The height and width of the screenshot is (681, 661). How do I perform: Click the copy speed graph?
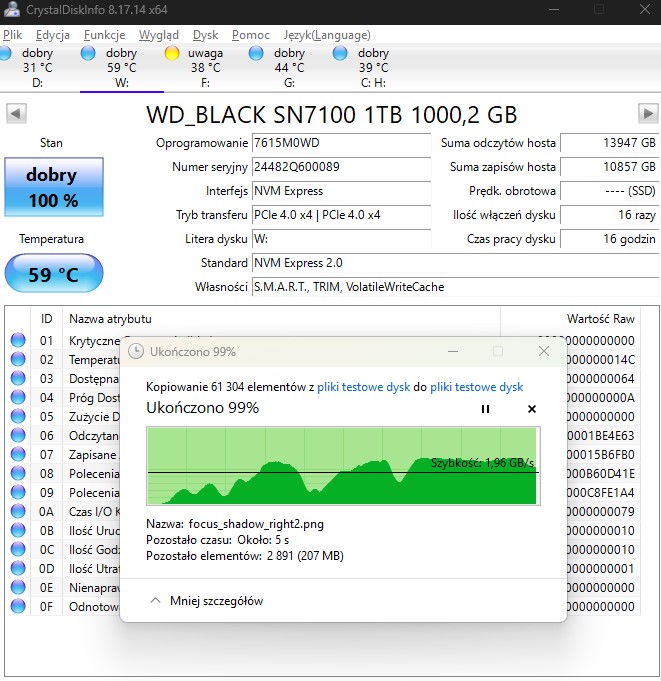coord(342,466)
